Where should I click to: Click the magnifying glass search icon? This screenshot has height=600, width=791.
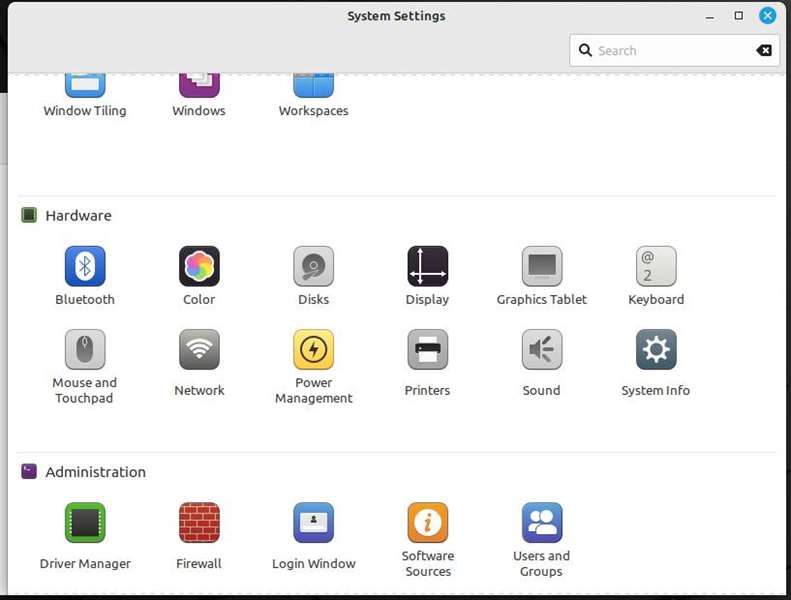click(x=585, y=50)
